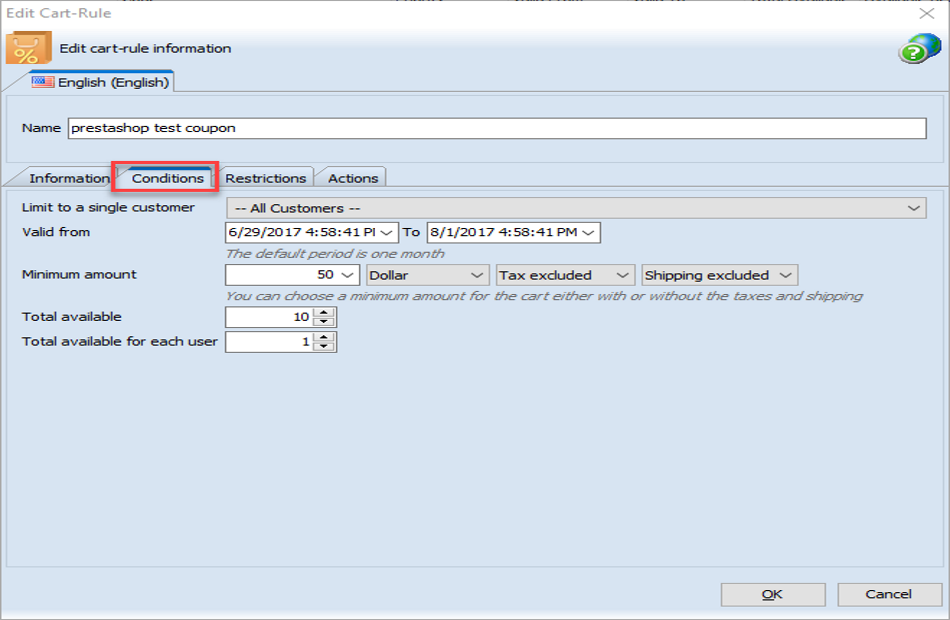Open the Tax excluded dropdown
The height and width of the screenshot is (620, 950).
click(565, 275)
